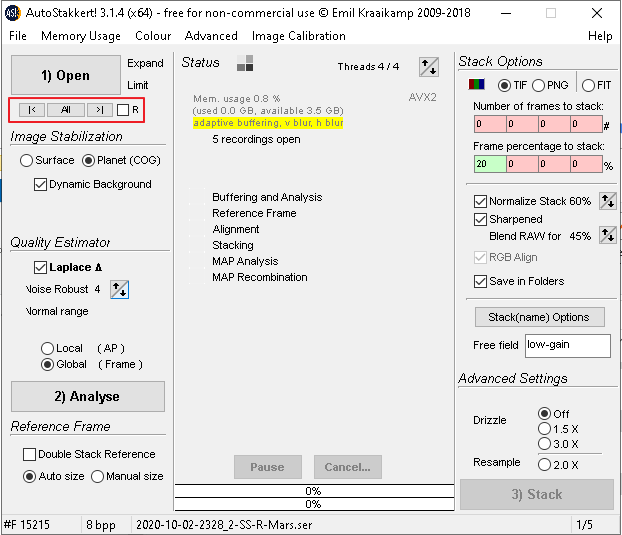
Task: Click the Threads count spinner arrows
Action: 429,67
